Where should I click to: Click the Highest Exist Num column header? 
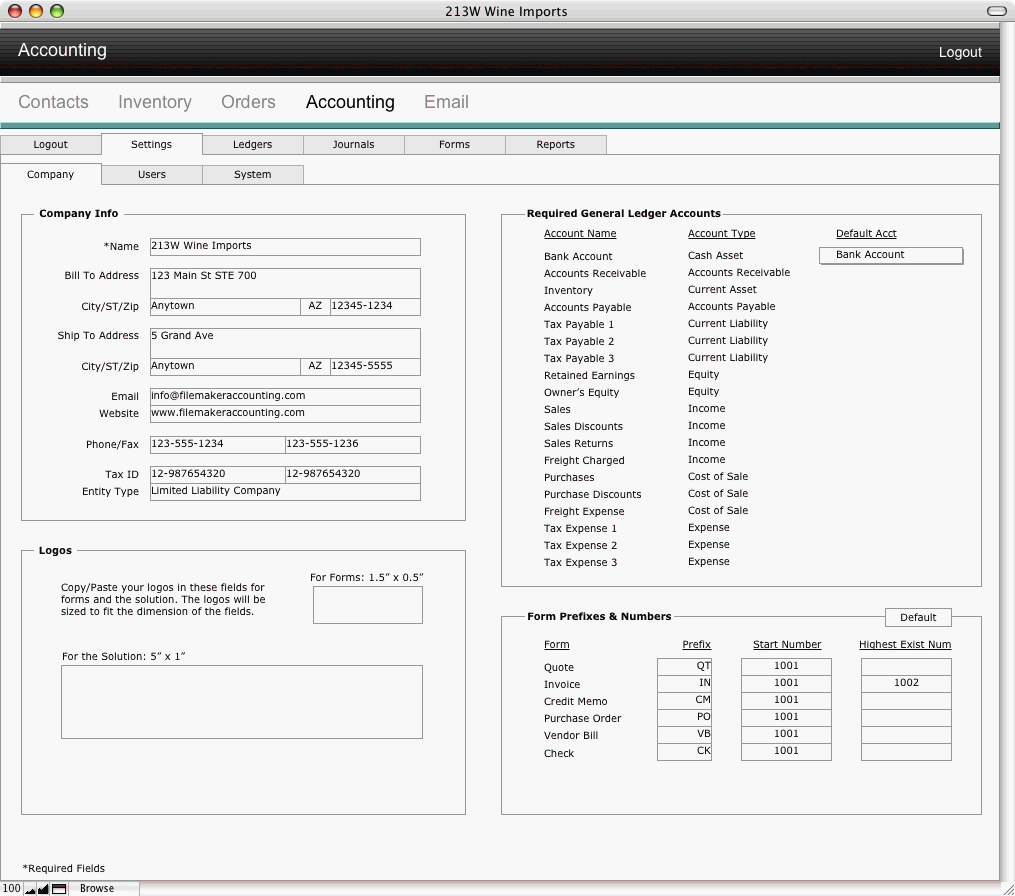coord(905,645)
